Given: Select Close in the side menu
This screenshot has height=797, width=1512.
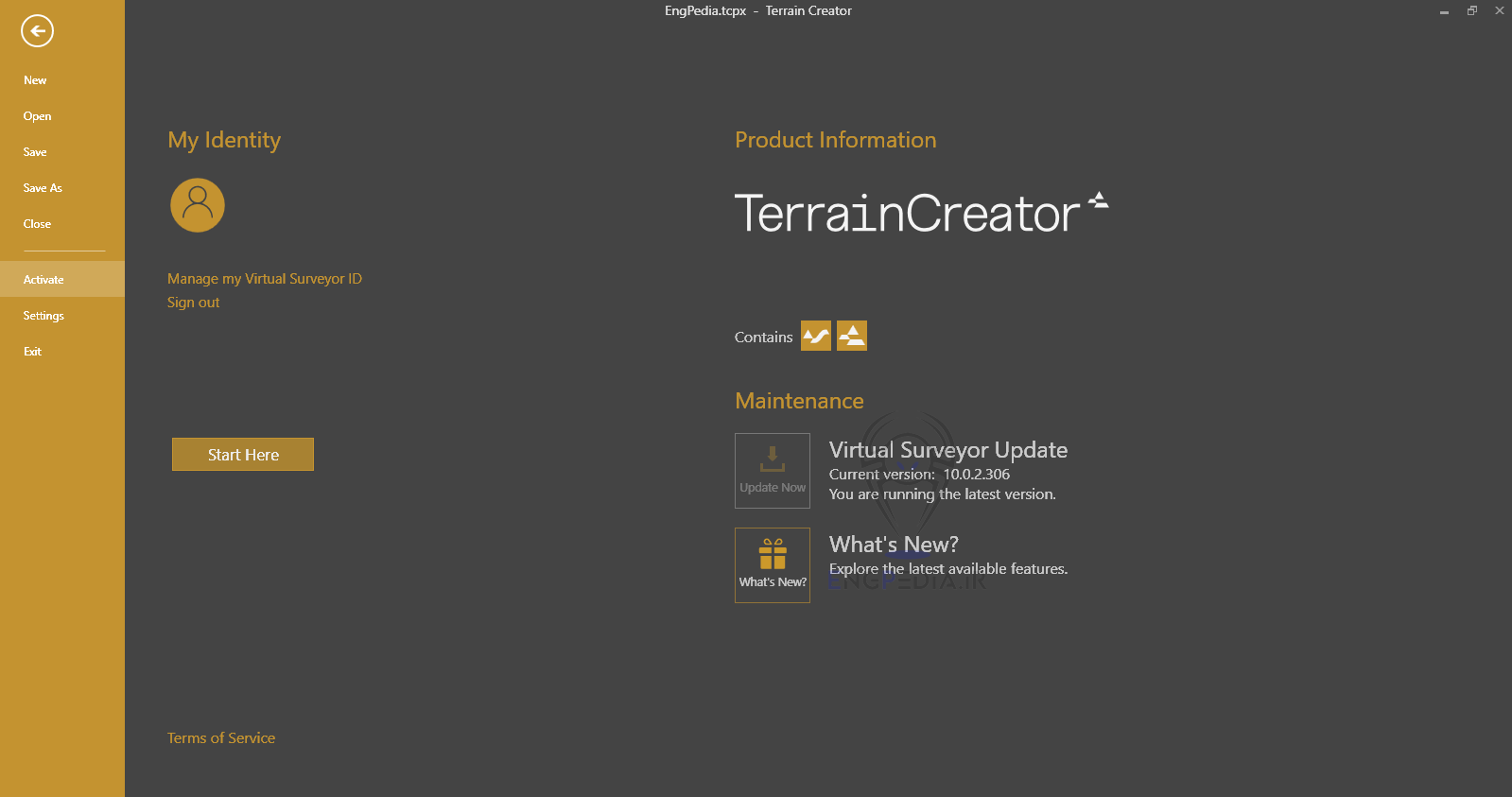Looking at the screenshot, I should coord(62,224).
